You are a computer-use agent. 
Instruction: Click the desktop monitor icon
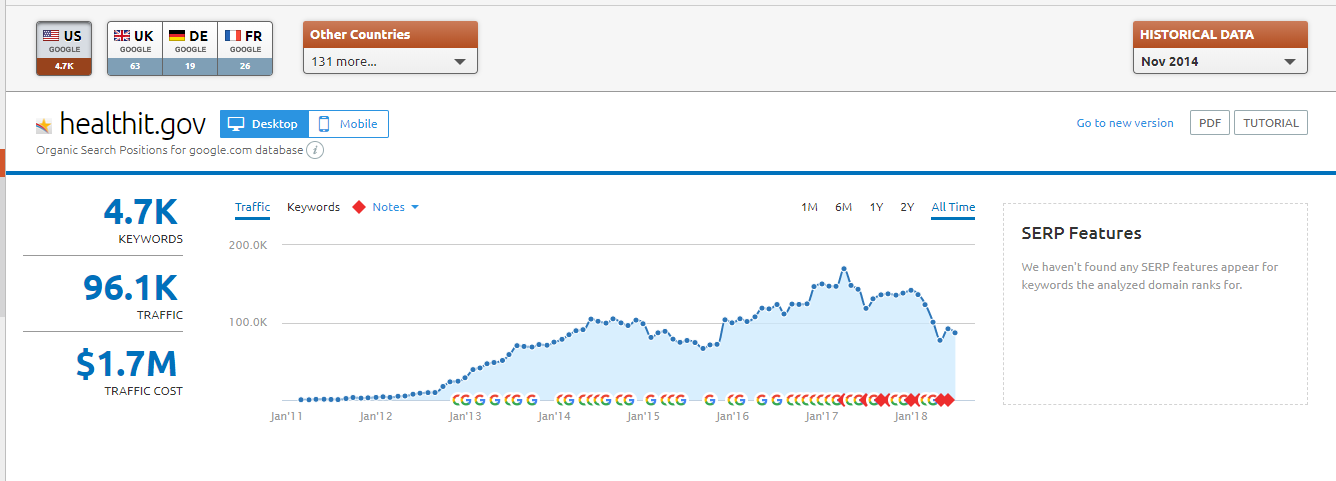coord(237,124)
